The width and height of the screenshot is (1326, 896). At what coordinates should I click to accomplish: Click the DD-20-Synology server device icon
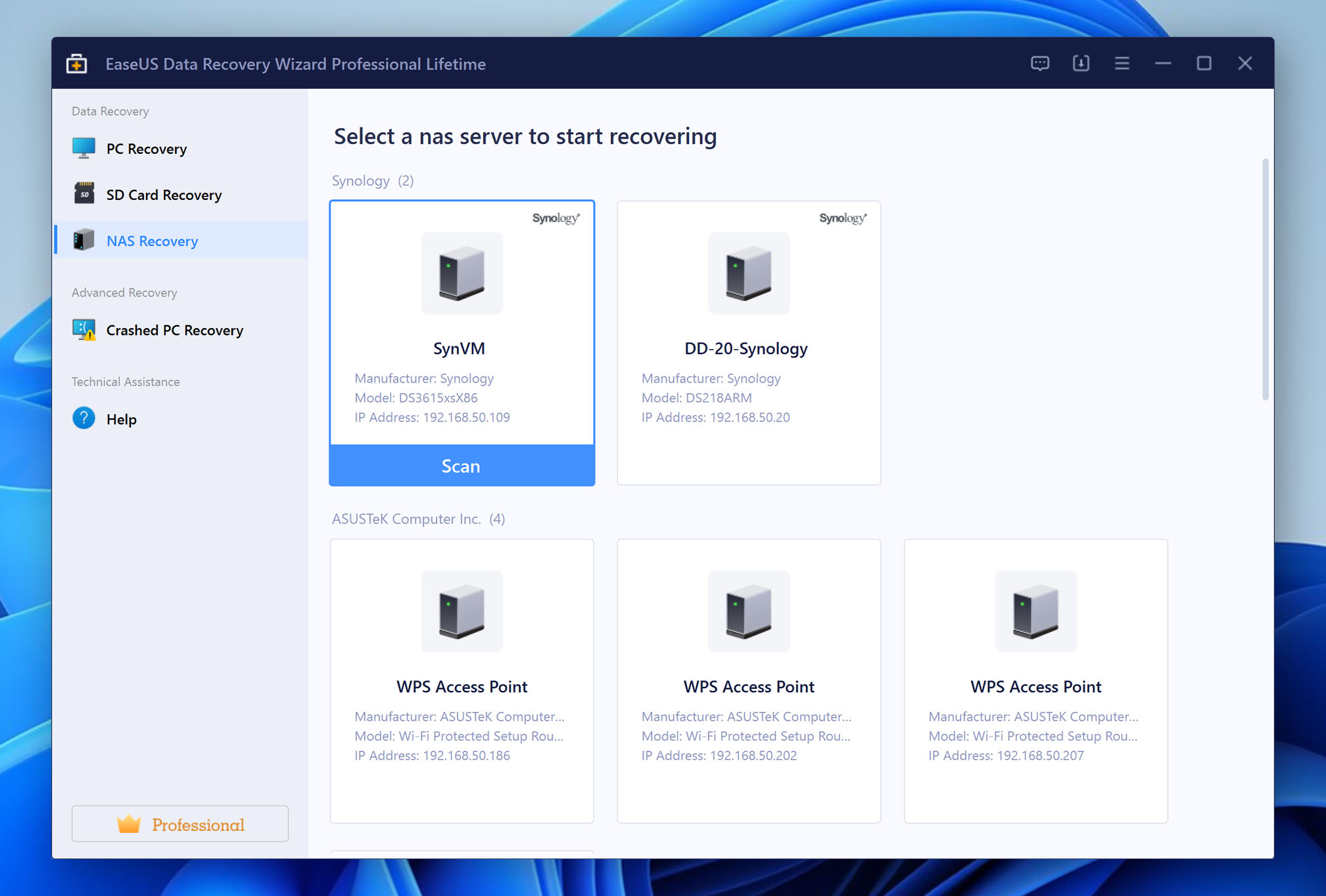click(x=749, y=273)
